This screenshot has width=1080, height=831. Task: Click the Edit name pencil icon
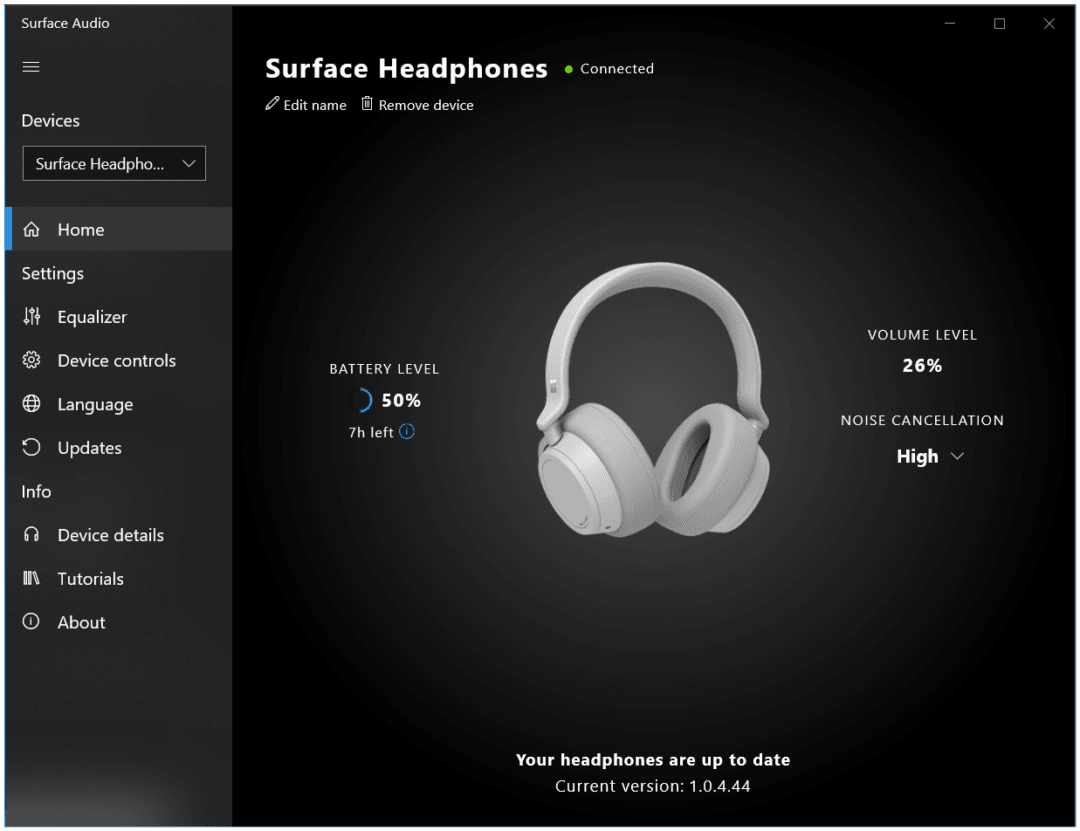271,103
